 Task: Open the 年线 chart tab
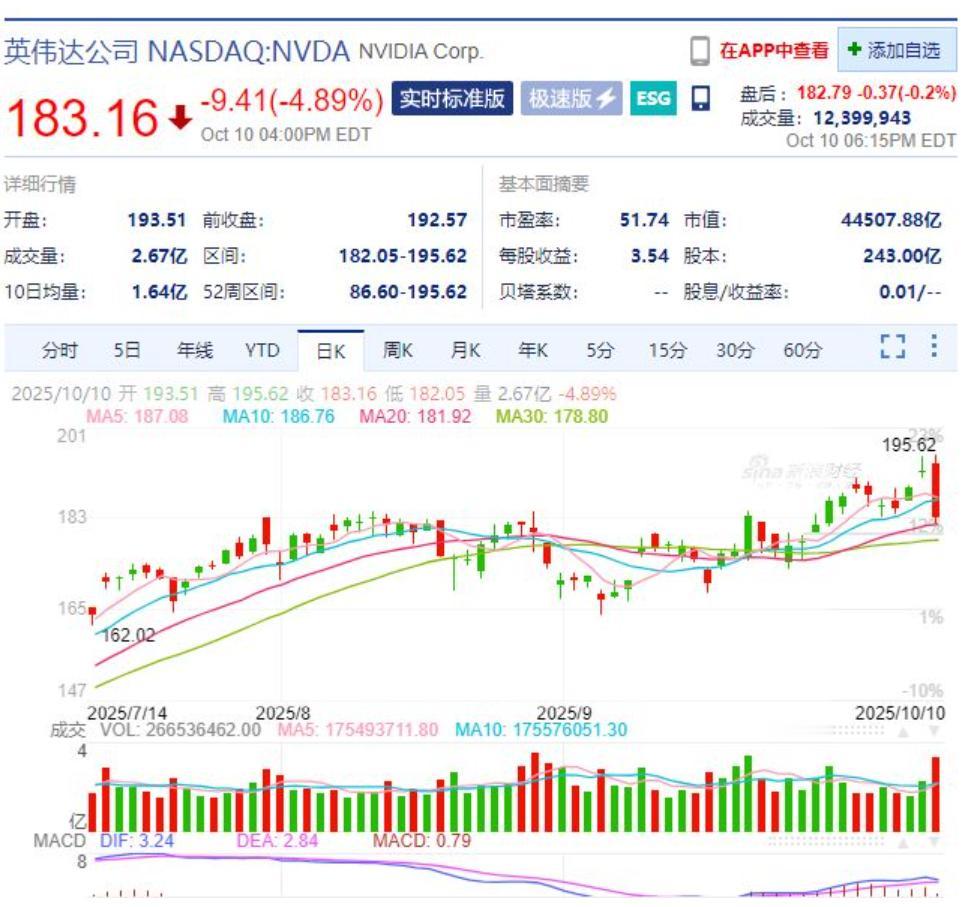coord(194,351)
